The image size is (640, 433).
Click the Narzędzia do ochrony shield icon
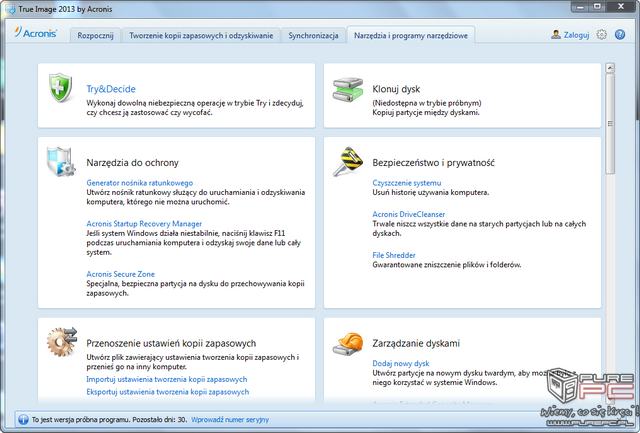[61, 161]
